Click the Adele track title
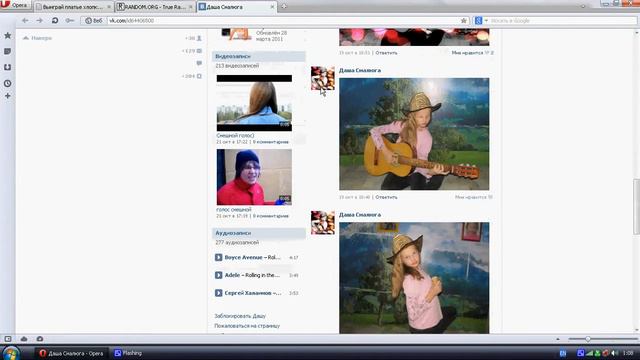 [x=252, y=275]
